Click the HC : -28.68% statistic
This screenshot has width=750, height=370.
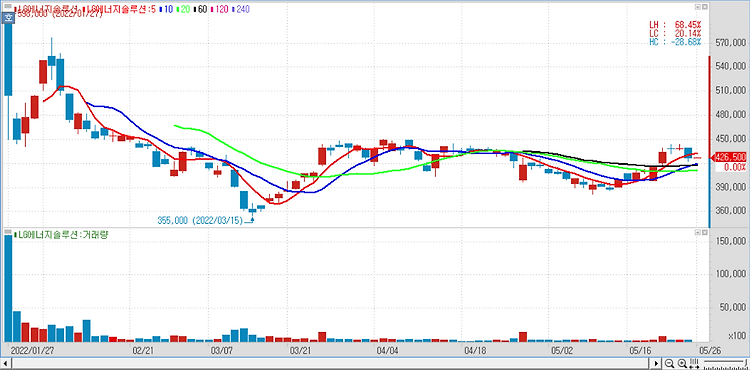coord(675,42)
